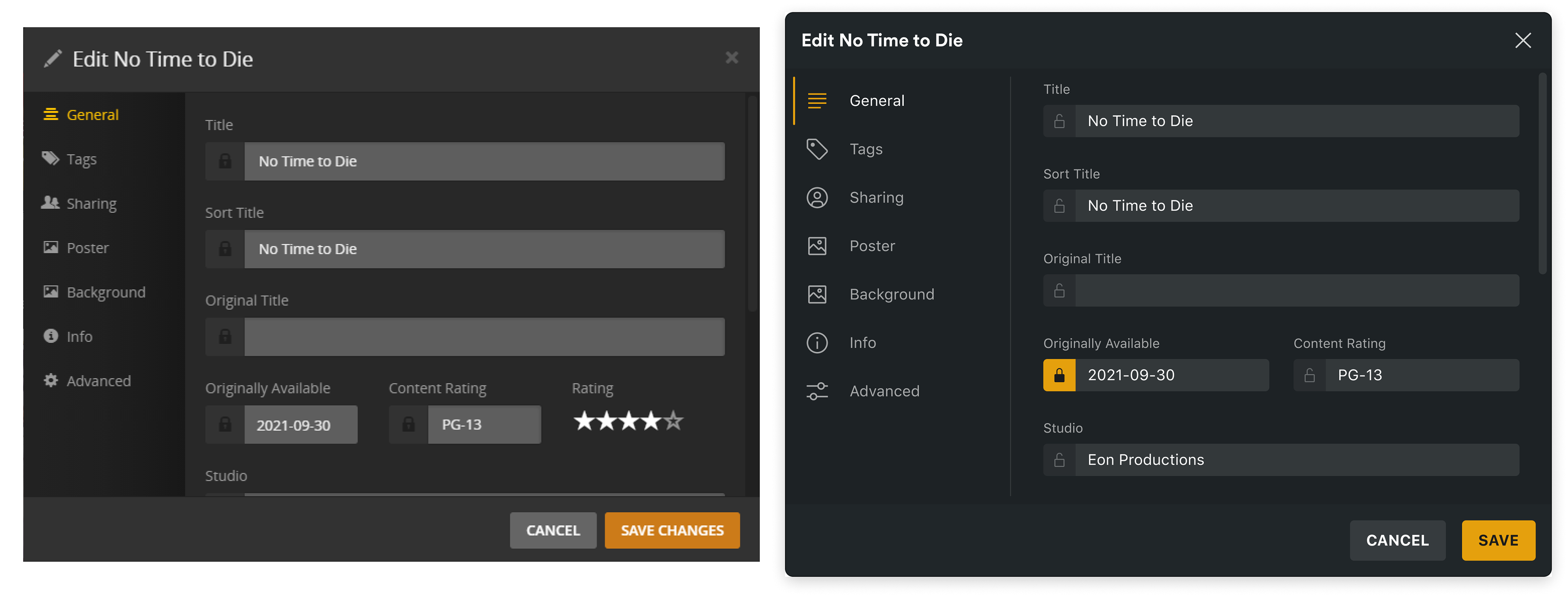Click the right dialog's vertical scrollbar
The height and width of the screenshot is (597, 1568).
pyautogui.click(x=1542, y=173)
